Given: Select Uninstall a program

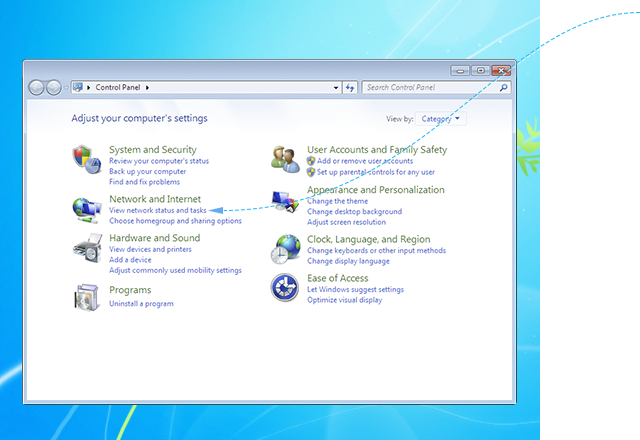Looking at the screenshot, I should coord(141,304).
